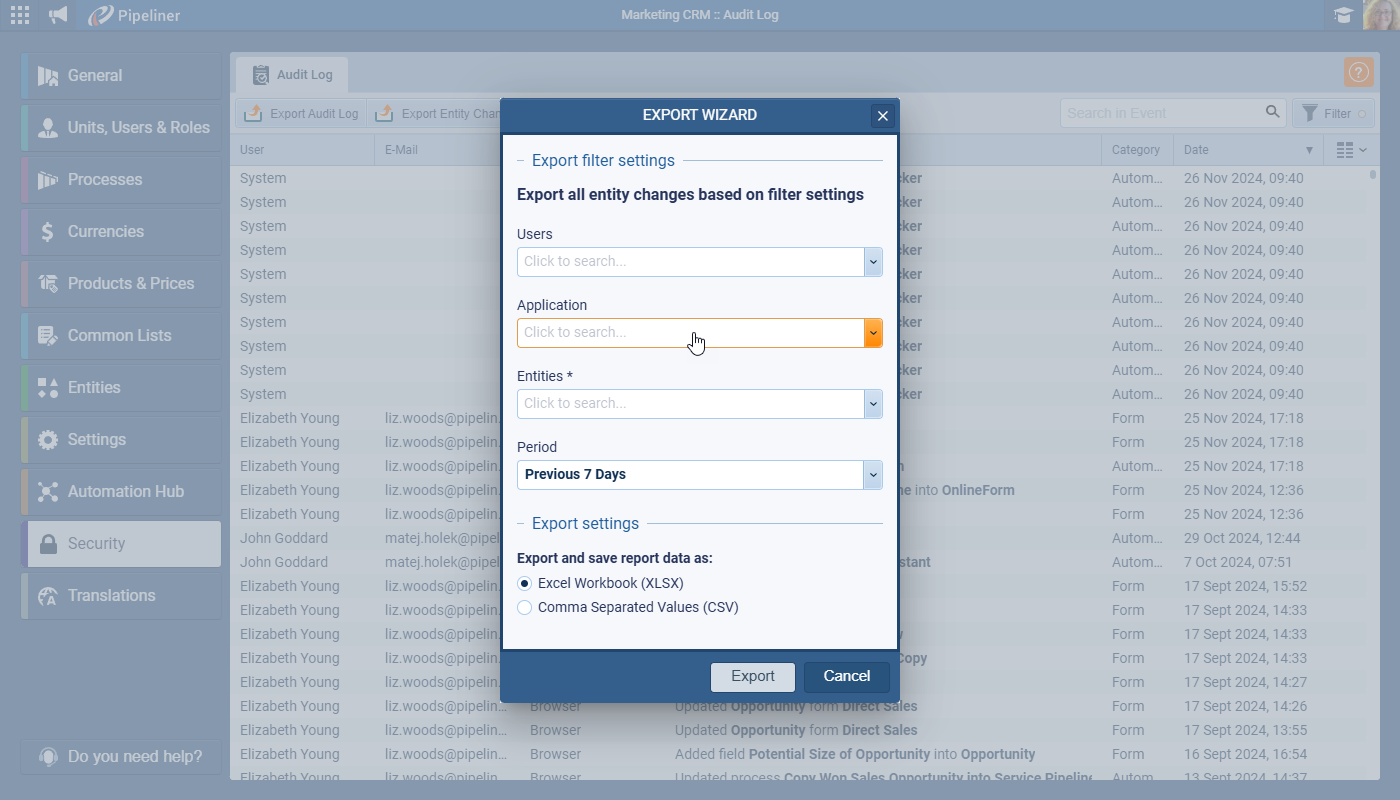Viewport: 1400px width, 800px height.
Task: Open the column layout view icon
Action: tap(1351, 150)
